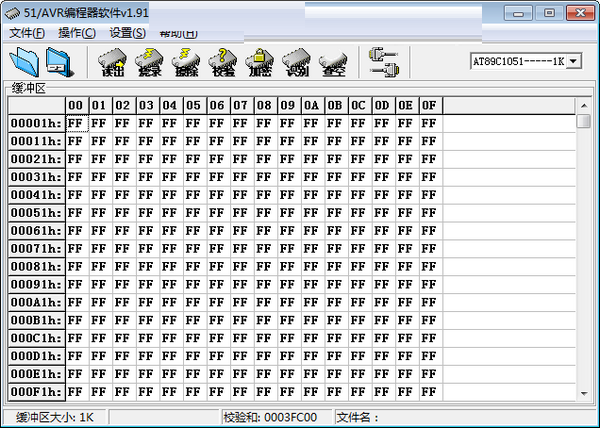Select row header 00071h:
This screenshot has height=428, width=600.
pos(37,249)
